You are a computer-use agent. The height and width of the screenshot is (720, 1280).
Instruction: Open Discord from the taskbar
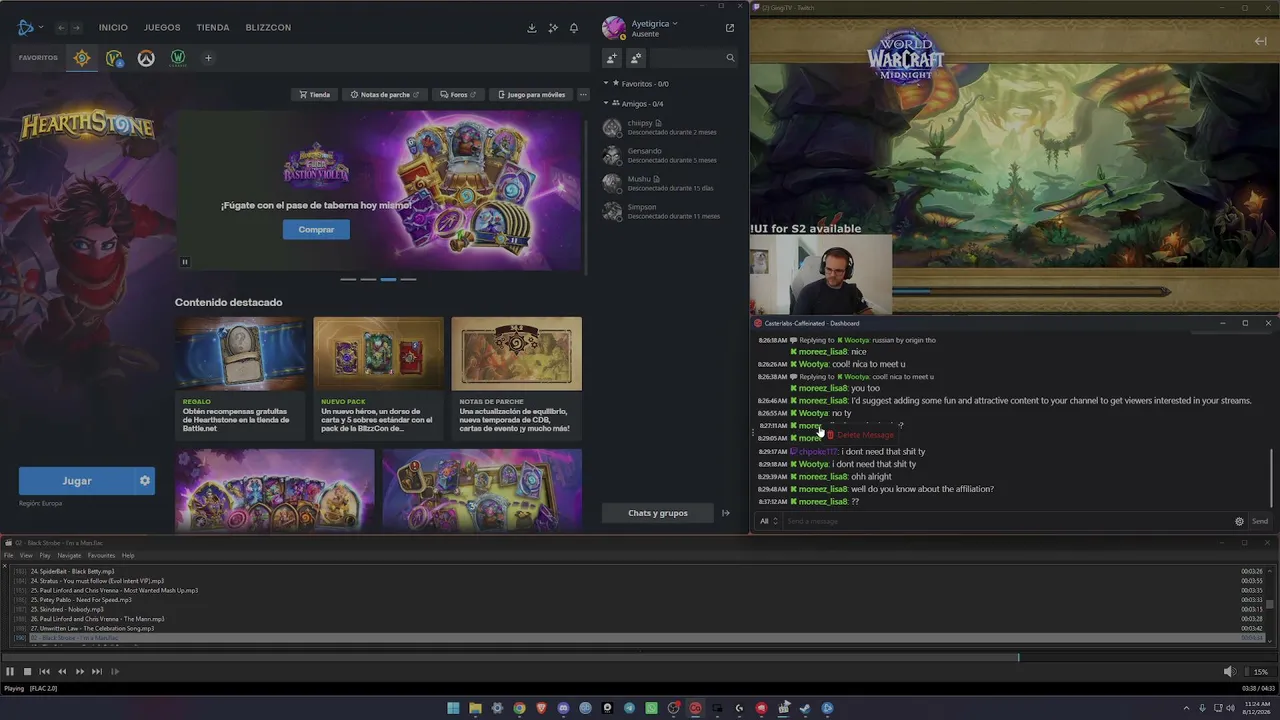pyautogui.click(x=563, y=708)
